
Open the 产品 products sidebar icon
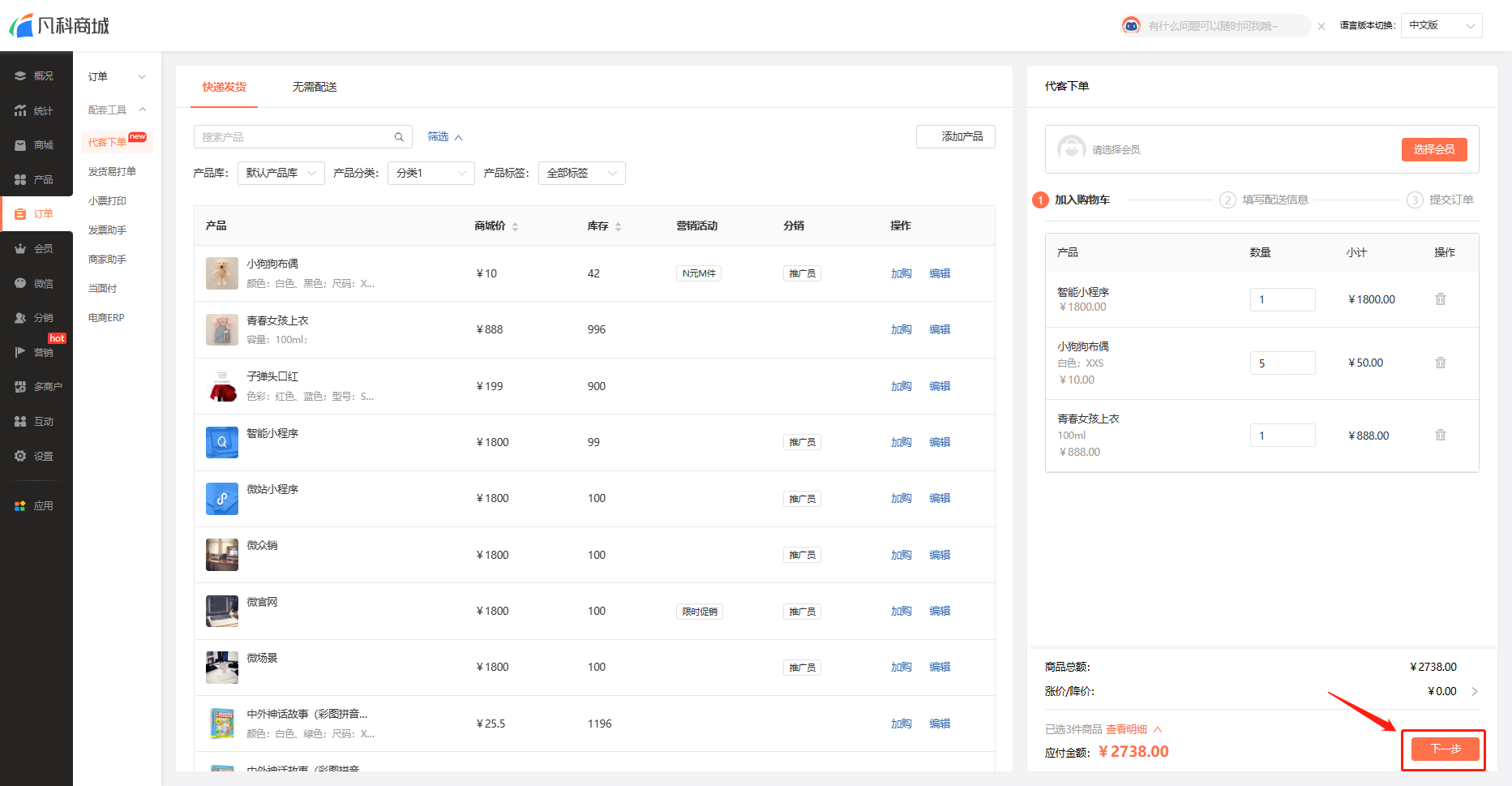(x=20, y=179)
